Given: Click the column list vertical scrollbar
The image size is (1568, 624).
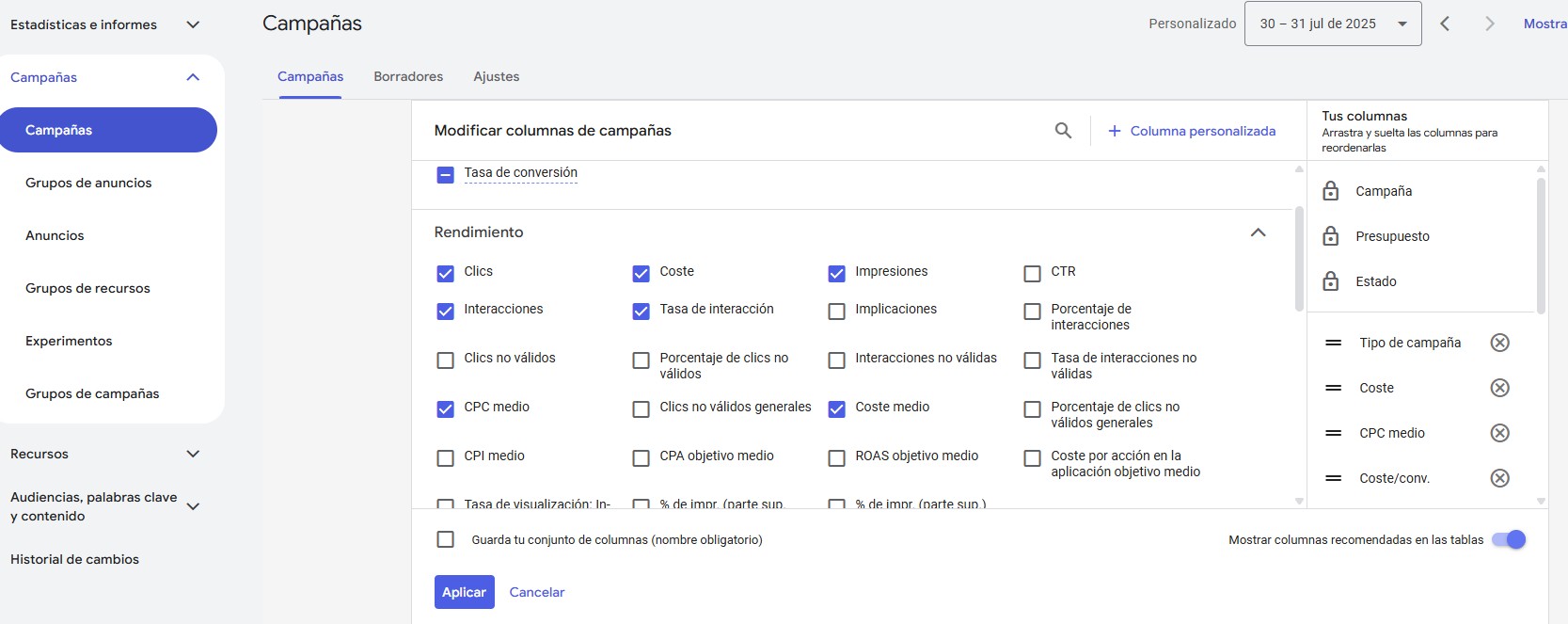Looking at the screenshot, I should 1300,259.
